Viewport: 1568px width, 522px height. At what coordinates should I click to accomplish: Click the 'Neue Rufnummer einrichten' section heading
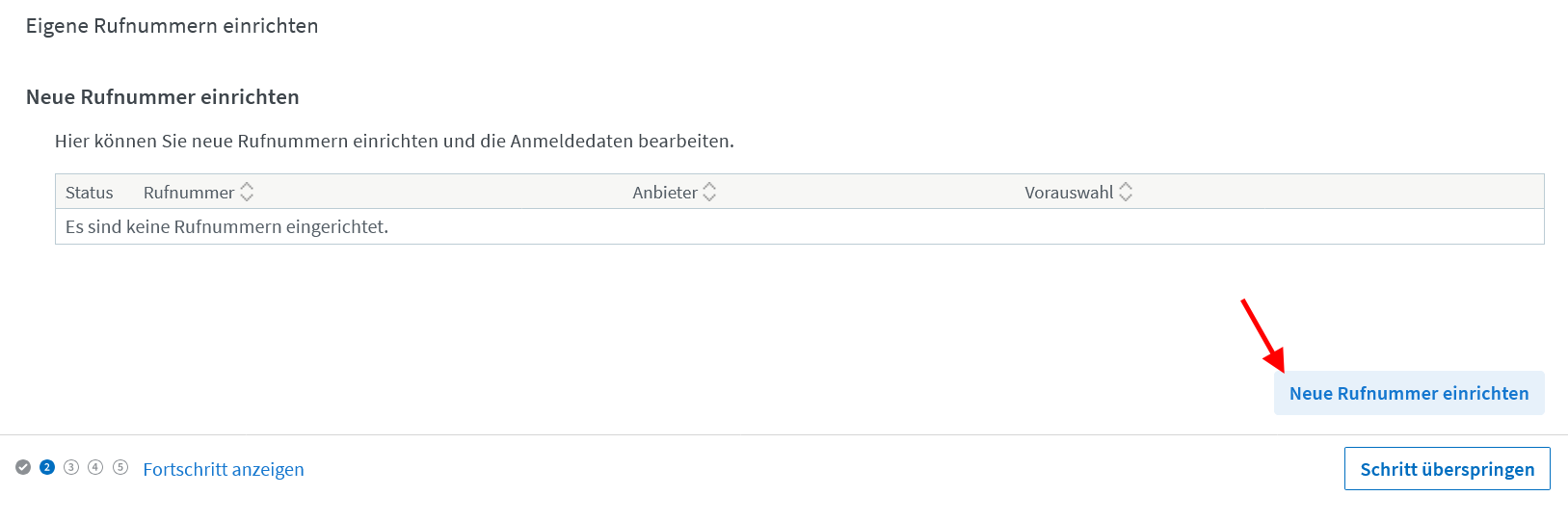point(163,97)
